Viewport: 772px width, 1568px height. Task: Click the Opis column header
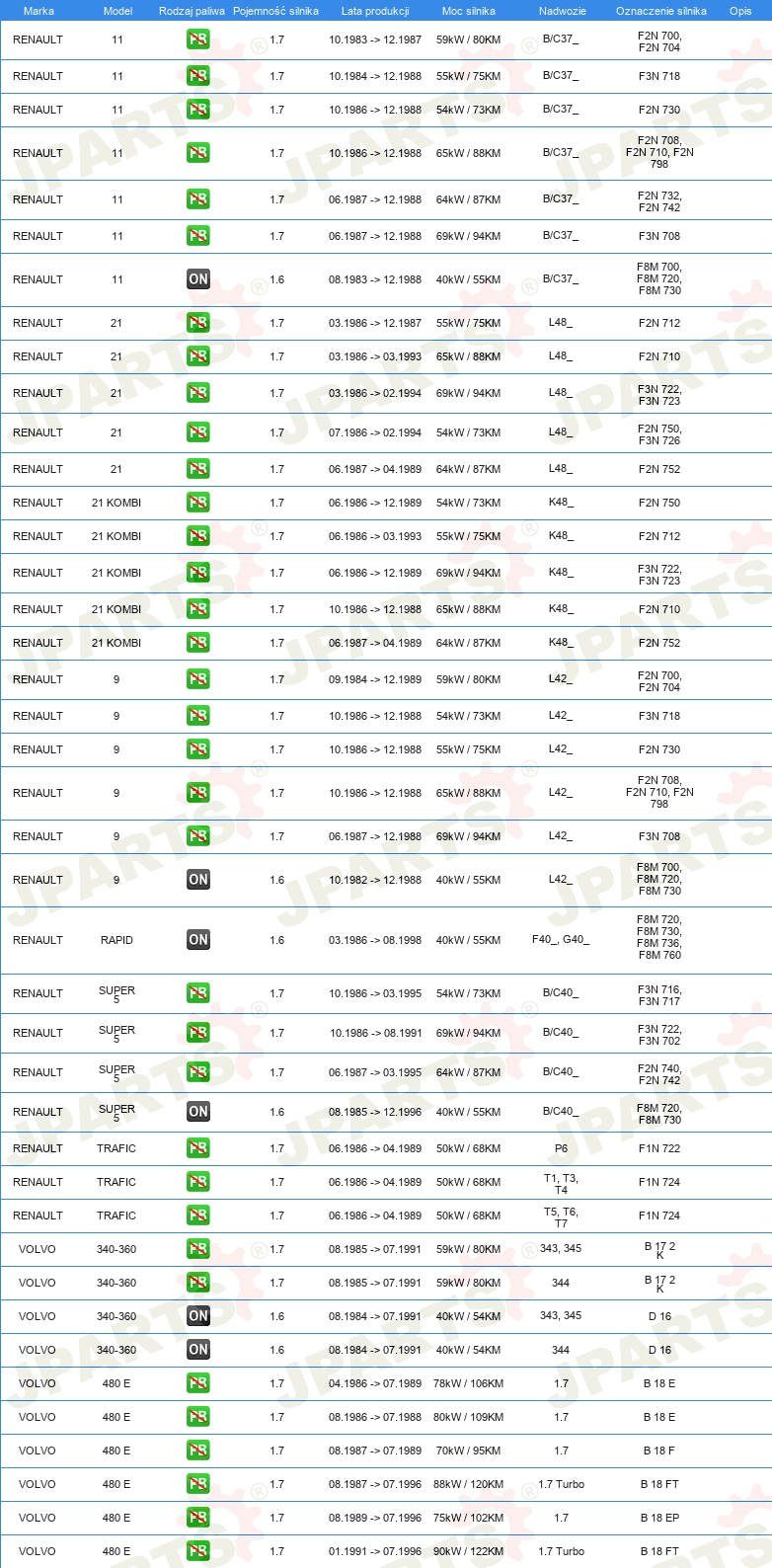click(740, 11)
